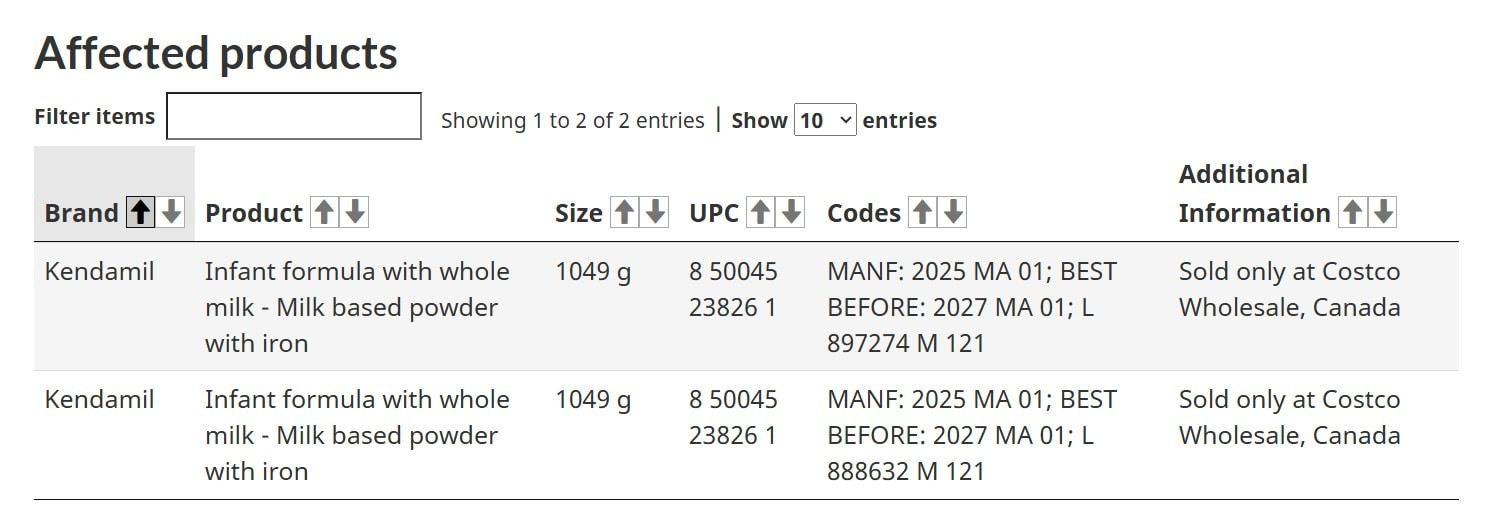This screenshot has width=1491, height=529.
Task: Select the L 888632 M 121 codes cell
Action: point(971,435)
